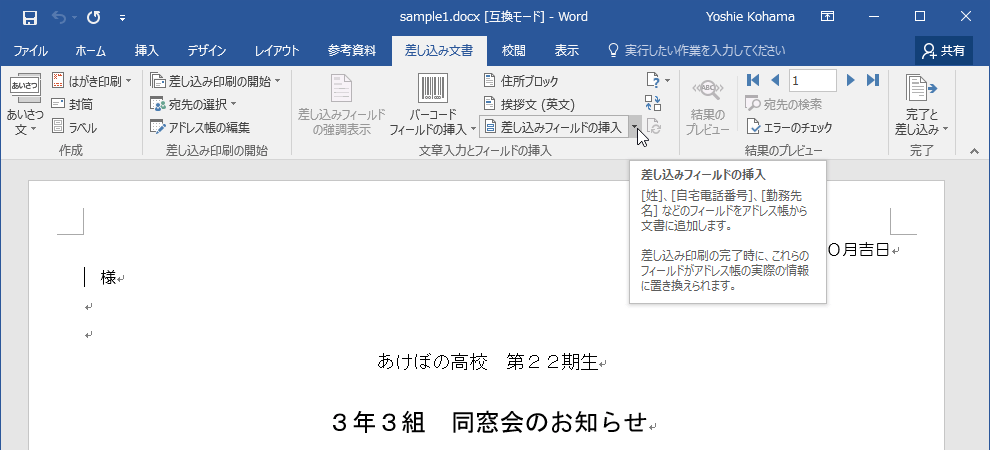Open 差し込み印刷の開始 dropdown button
This screenshot has height=450, width=990.
(x=215, y=81)
